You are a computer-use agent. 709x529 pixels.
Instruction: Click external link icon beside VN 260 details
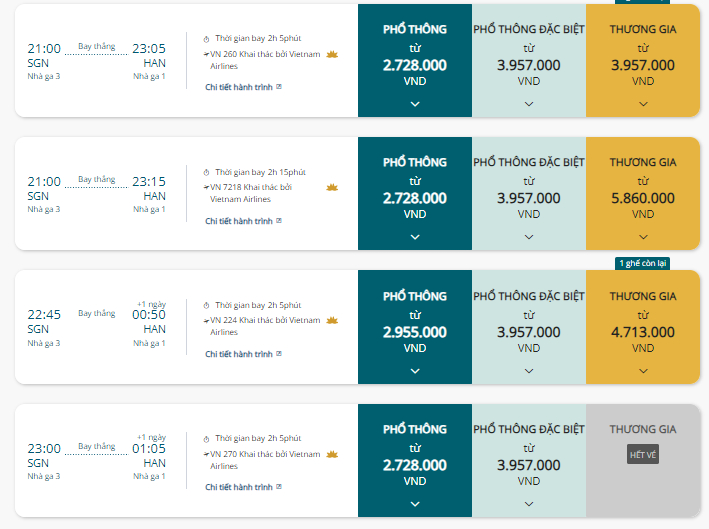[279, 87]
